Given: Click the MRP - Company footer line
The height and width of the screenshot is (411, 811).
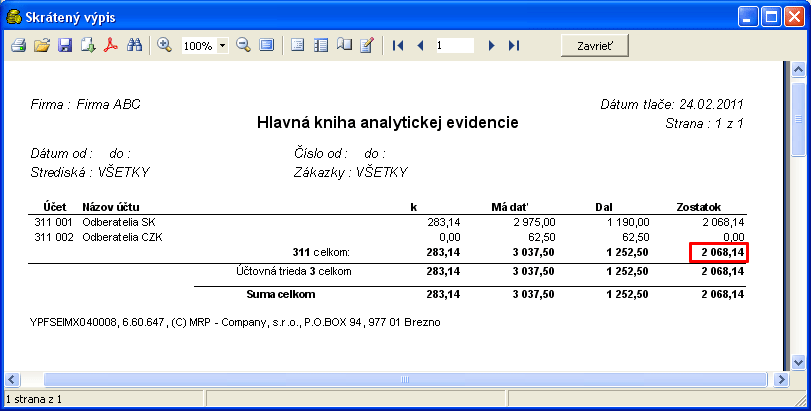Looking at the screenshot, I should click(235, 322).
